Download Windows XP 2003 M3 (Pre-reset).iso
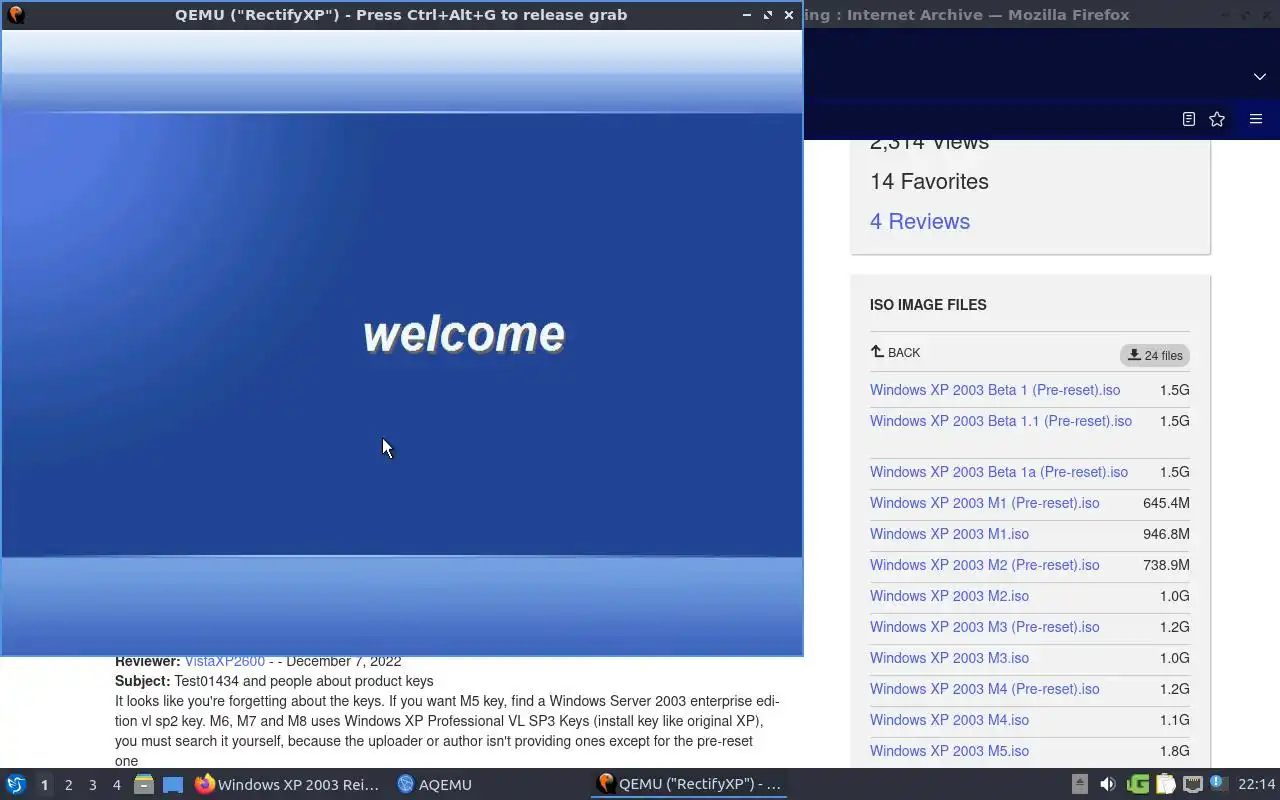This screenshot has height=800, width=1280. 984,627
